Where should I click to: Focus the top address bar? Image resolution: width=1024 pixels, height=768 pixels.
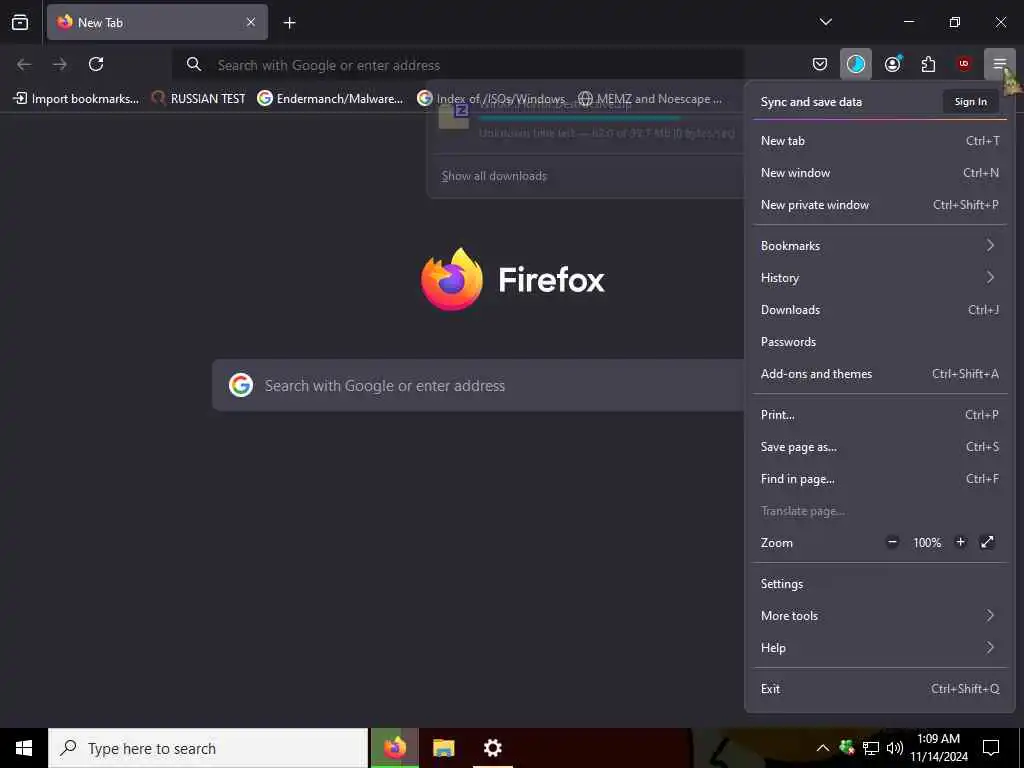pyautogui.click(x=457, y=65)
